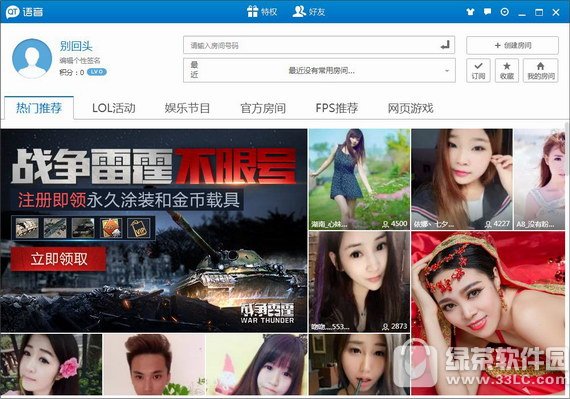Open the message bubble icon
This screenshot has width=570, height=399.
click(487, 12)
